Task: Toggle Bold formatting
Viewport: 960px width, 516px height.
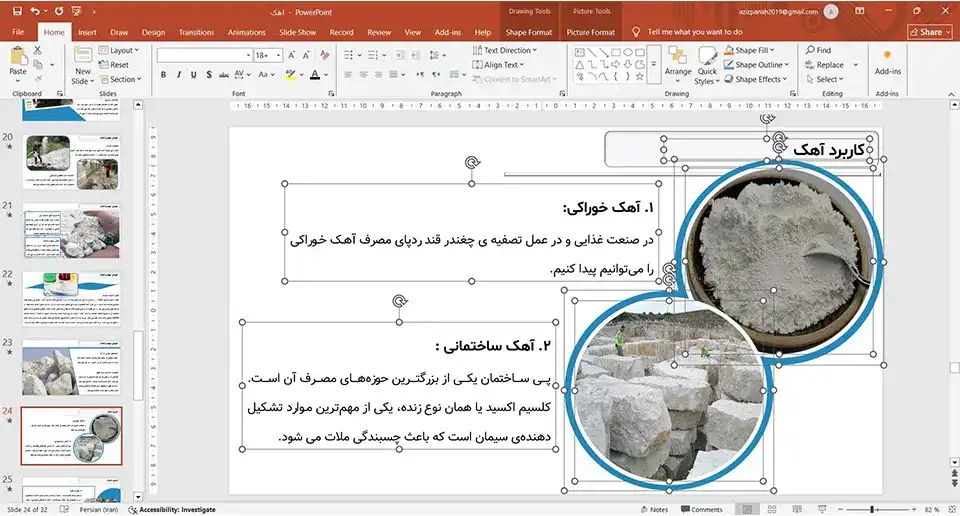Action: tap(163, 75)
